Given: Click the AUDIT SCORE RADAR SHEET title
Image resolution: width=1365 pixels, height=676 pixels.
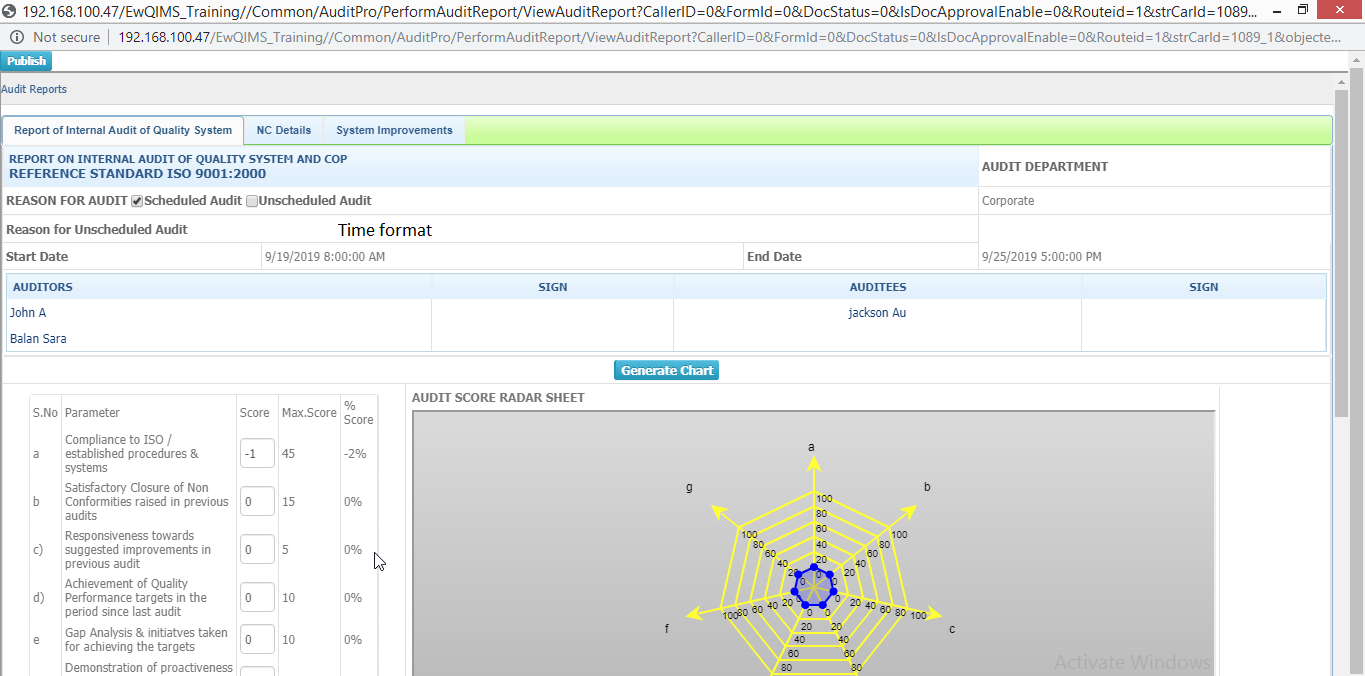Looking at the screenshot, I should coord(498,398).
